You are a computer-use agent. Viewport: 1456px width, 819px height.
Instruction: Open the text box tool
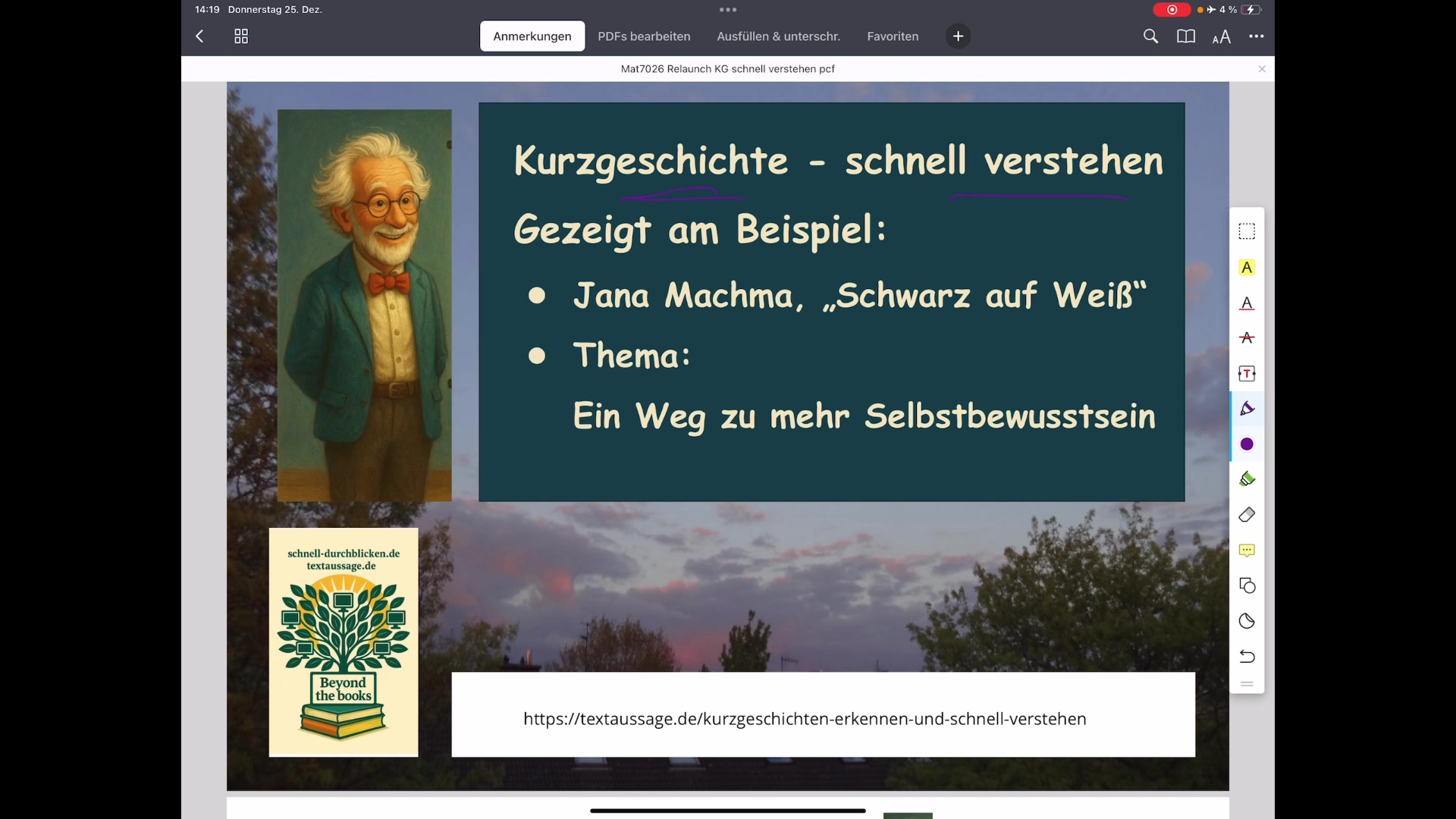[1247, 373]
